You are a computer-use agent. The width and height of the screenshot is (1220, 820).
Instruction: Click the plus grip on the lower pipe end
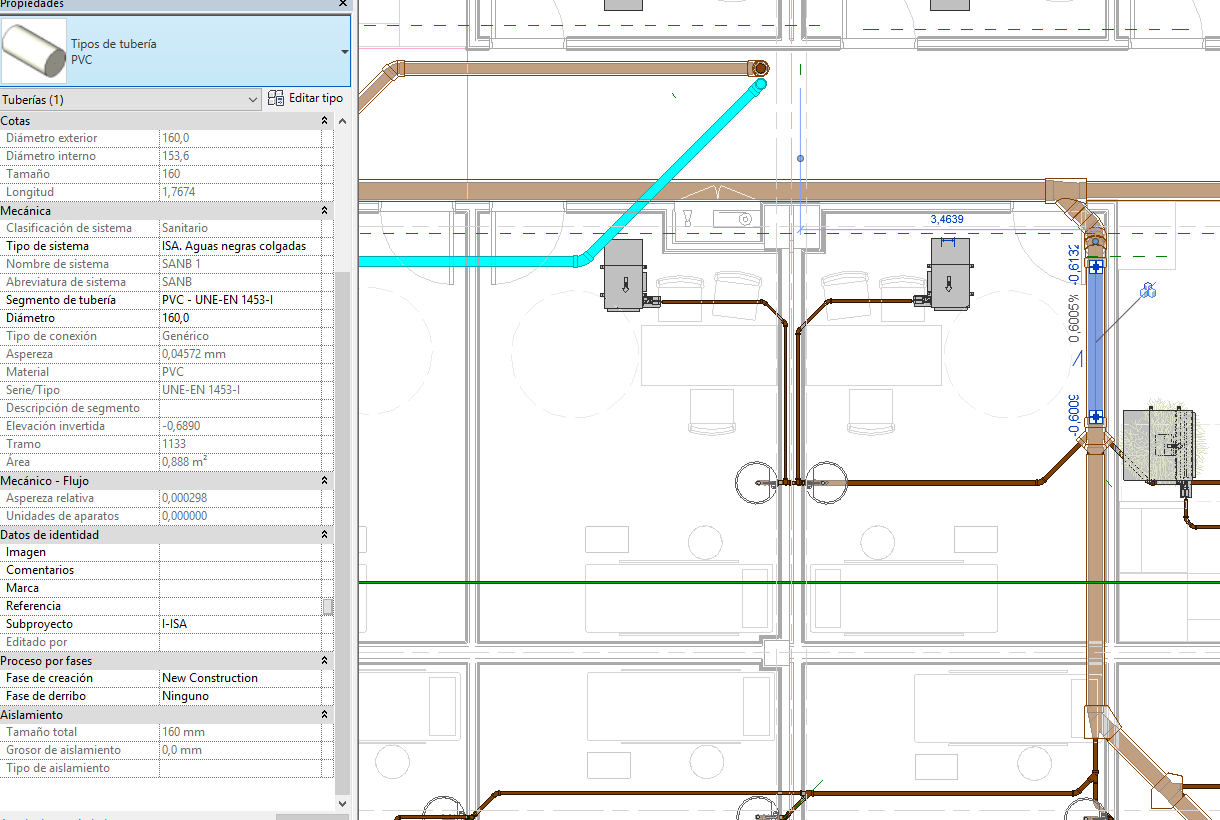tap(1096, 419)
